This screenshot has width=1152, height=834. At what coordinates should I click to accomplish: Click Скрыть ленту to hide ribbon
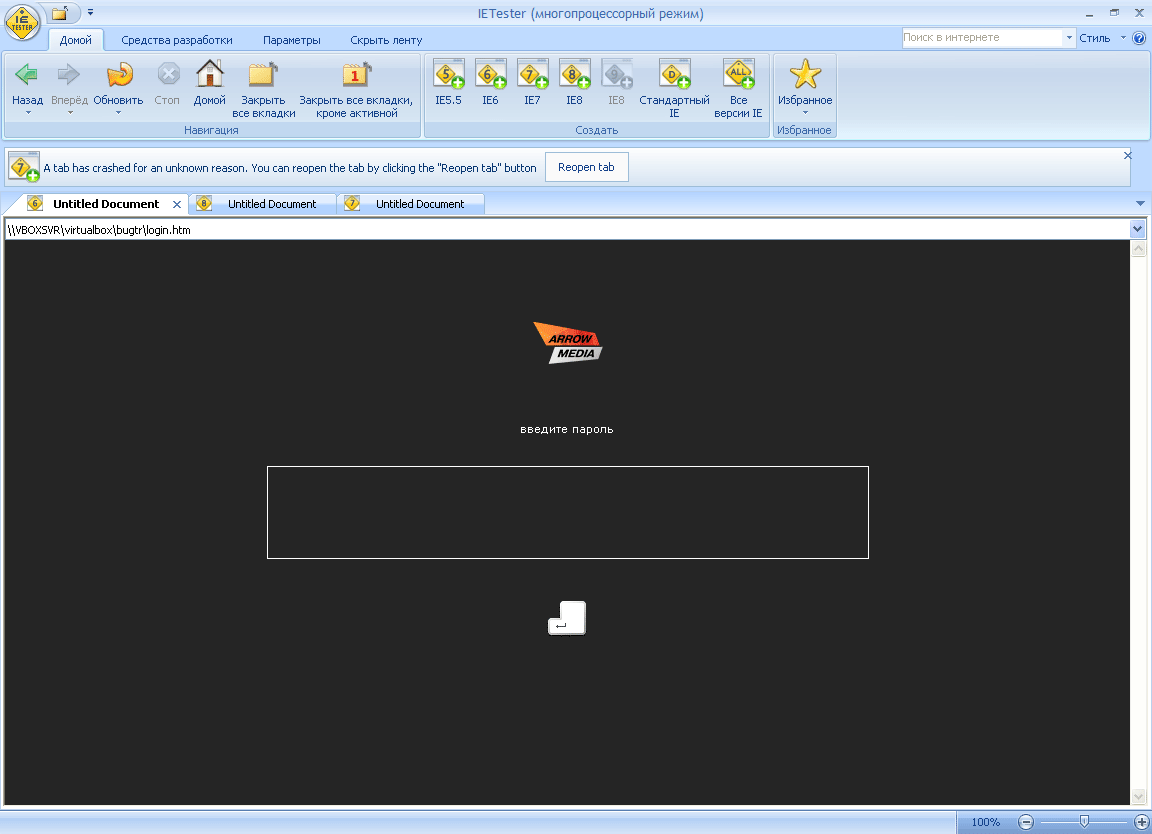pyautogui.click(x=386, y=40)
